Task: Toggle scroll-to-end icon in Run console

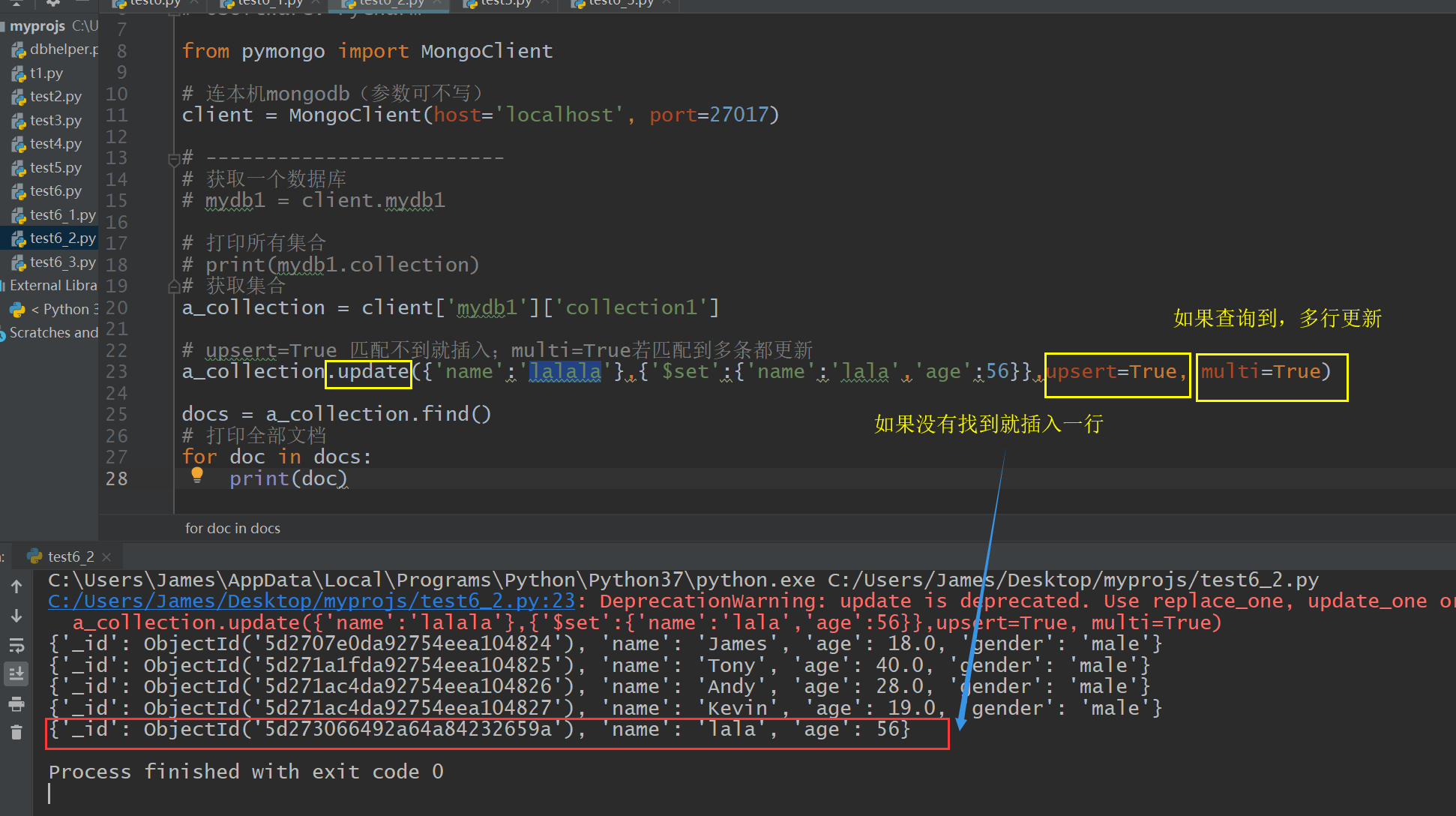Action: pyautogui.click(x=16, y=674)
